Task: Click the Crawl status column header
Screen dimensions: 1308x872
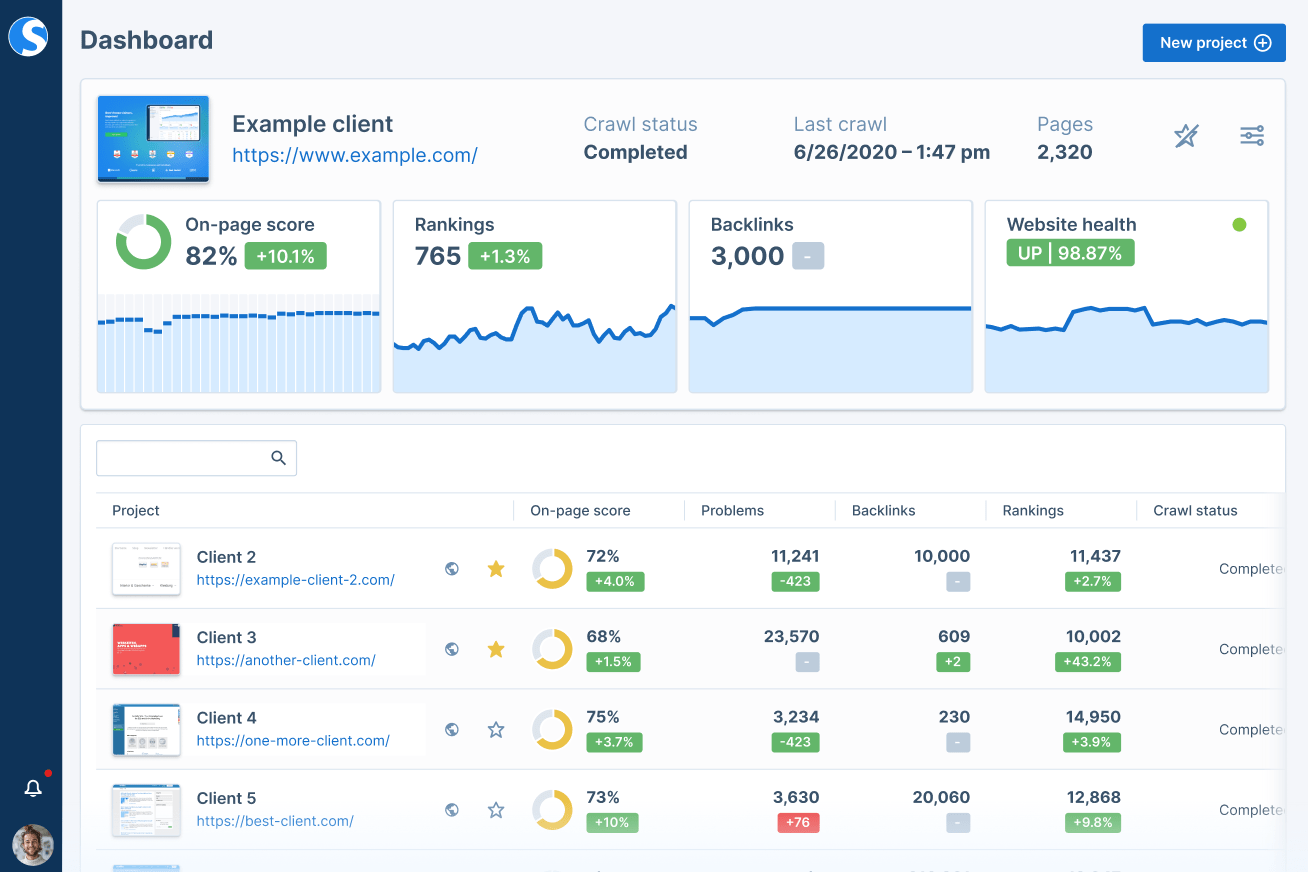Action: tap(1195, 510)
